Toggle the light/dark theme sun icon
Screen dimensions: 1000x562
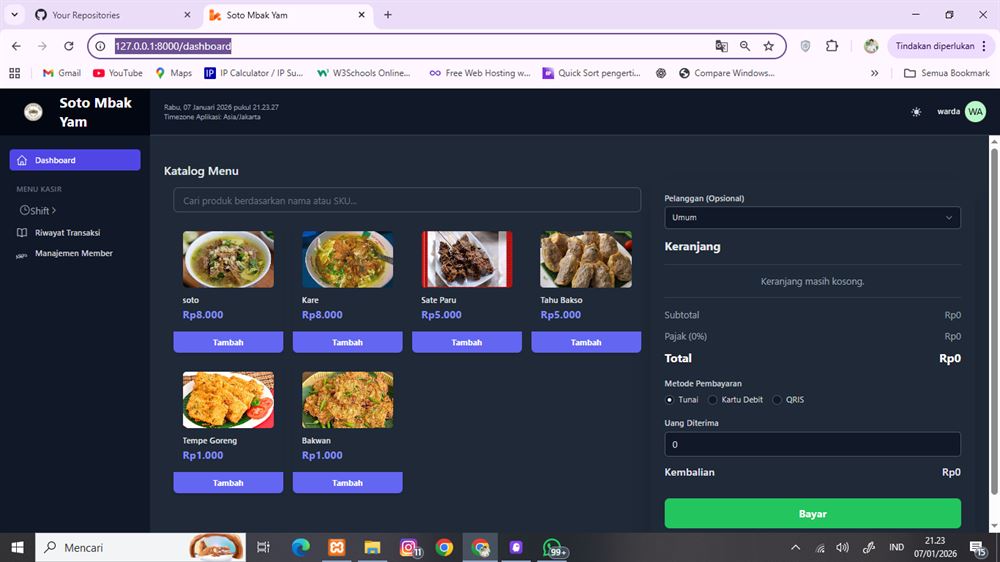coord(916,112)
